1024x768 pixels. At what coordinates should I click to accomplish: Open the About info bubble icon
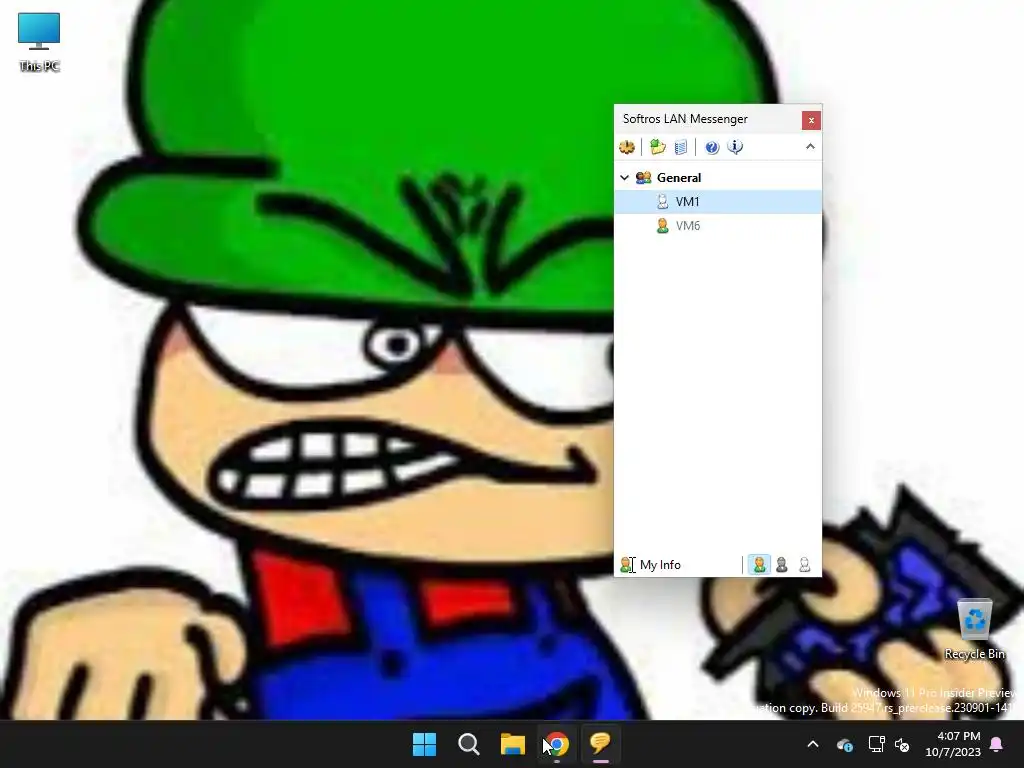[735, 147]
